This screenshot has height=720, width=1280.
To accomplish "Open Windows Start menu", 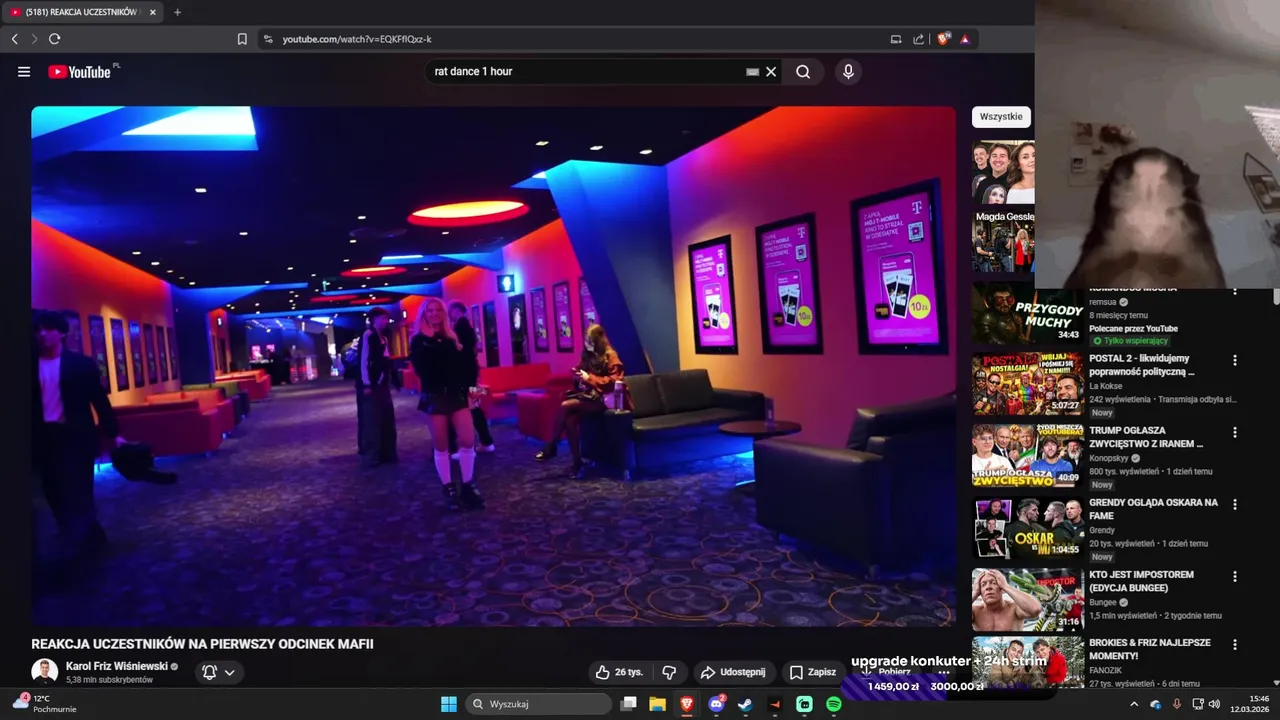I will point(448,704).
